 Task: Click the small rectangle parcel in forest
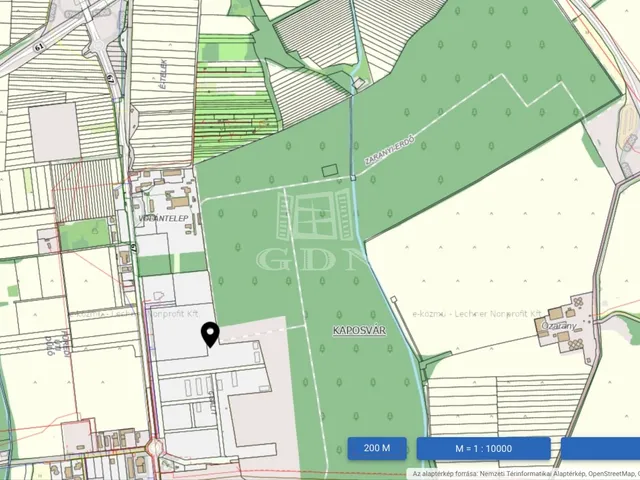[329, 173]
